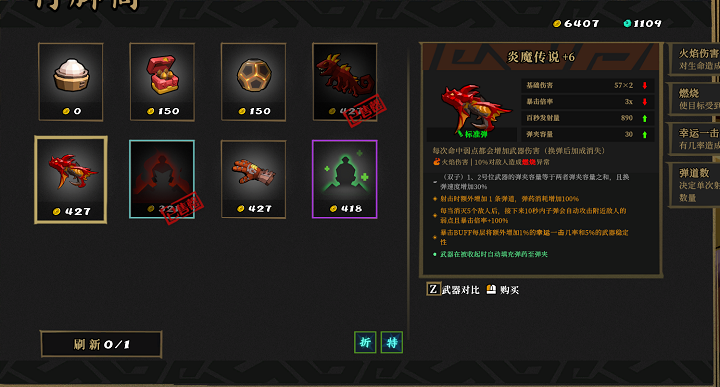Click the 炎魔传说 weapon preview image
The width and height of the screenshot is (720, 387).
(x=473, y=108)
